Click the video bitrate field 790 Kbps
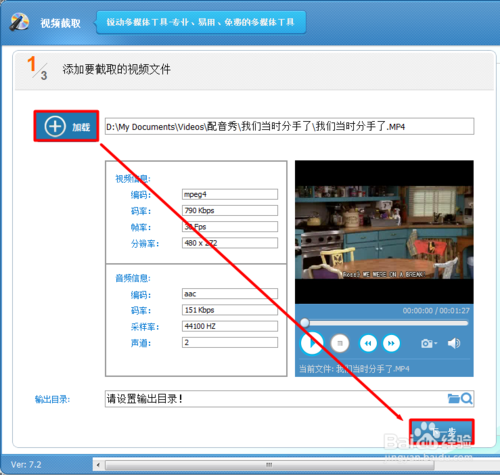 [230, 210]
